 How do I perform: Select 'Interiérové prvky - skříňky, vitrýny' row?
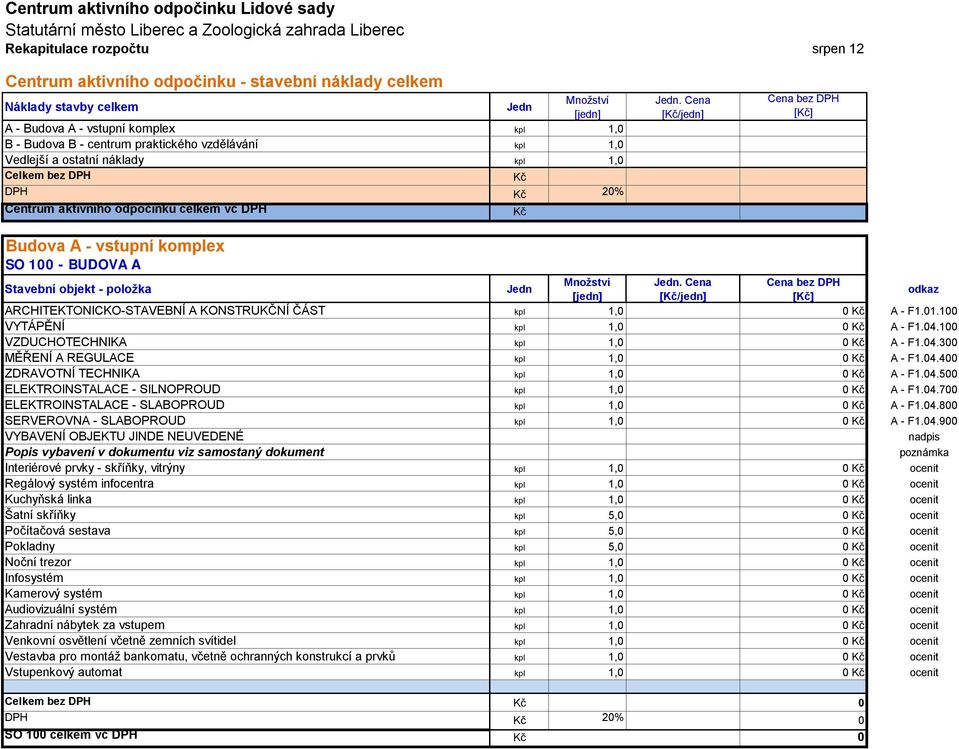pos(434,468)
